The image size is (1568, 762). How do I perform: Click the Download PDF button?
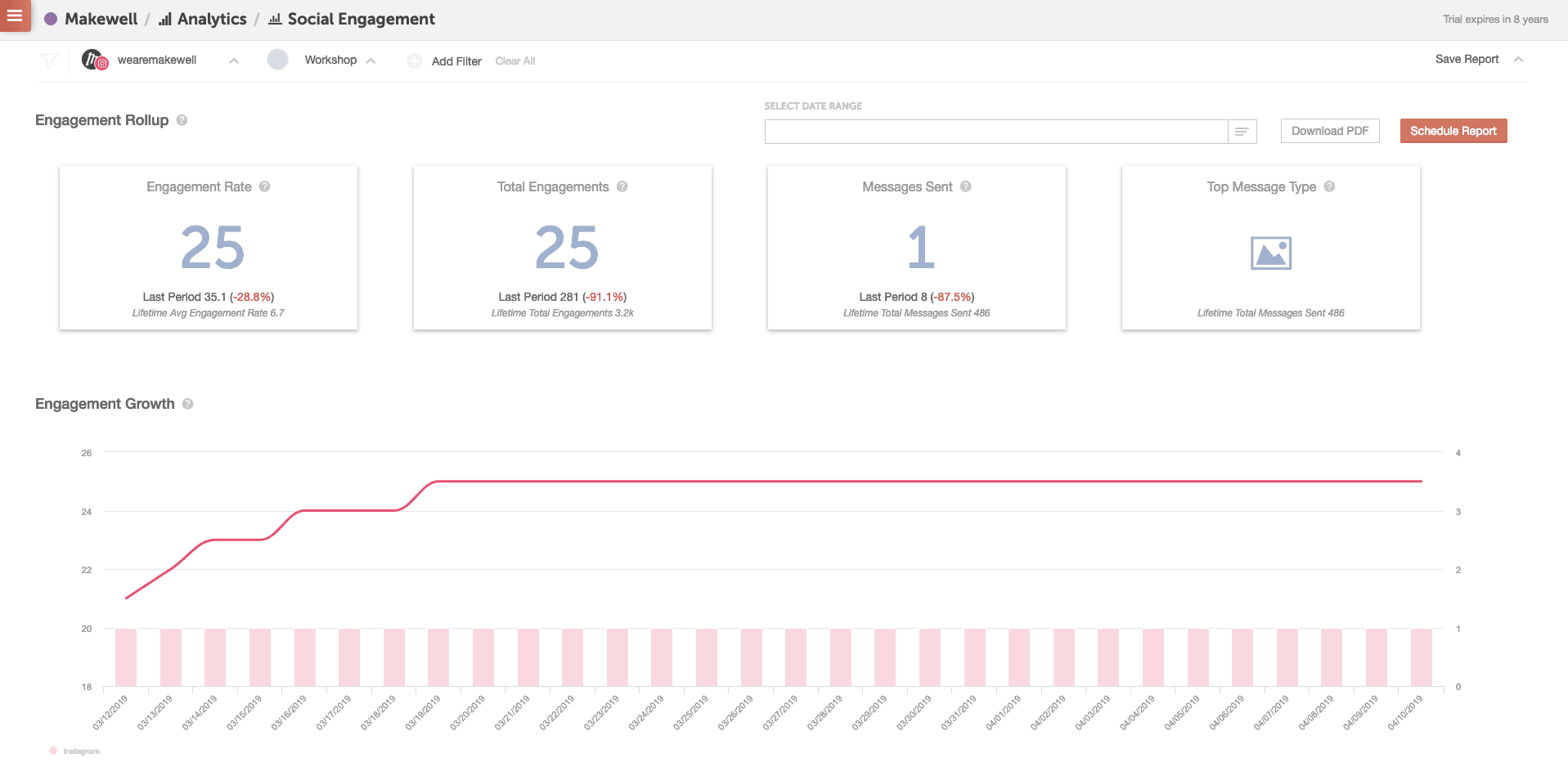pyautogui.click(x=1329, y=131)
